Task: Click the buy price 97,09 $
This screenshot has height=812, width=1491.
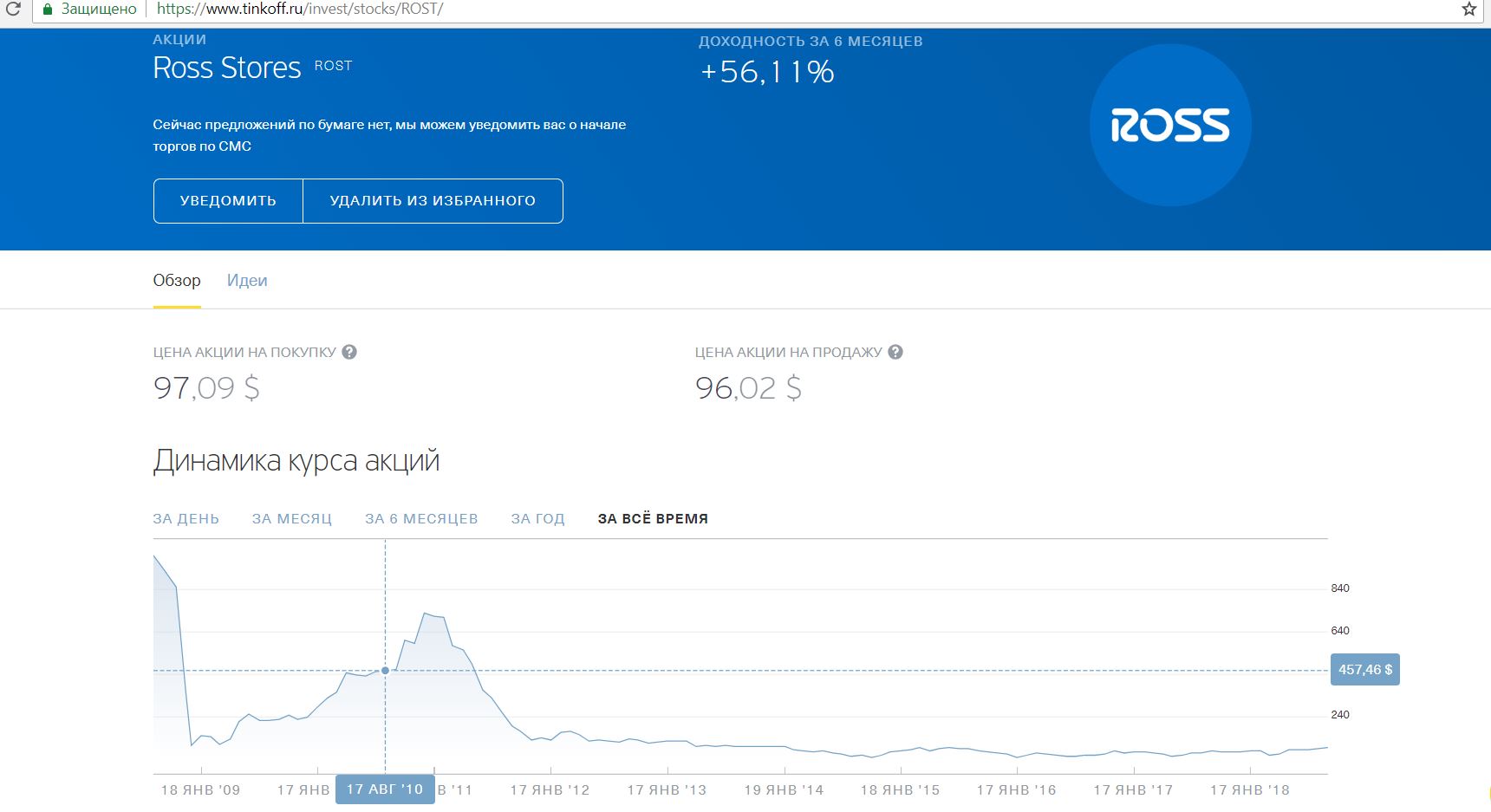Action: coord(206,388)
